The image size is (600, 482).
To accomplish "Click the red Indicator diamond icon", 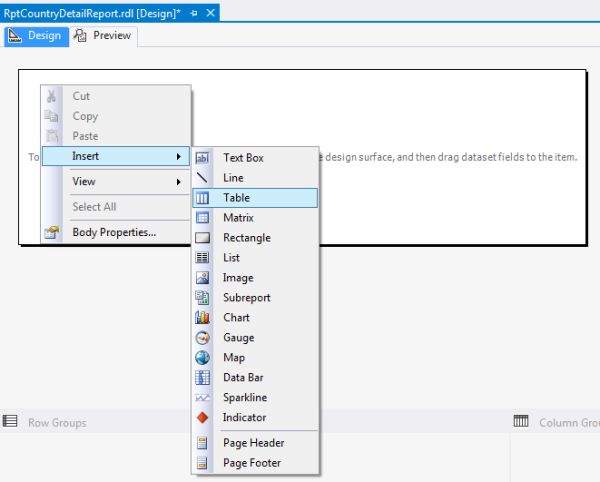I will (202, 417).
